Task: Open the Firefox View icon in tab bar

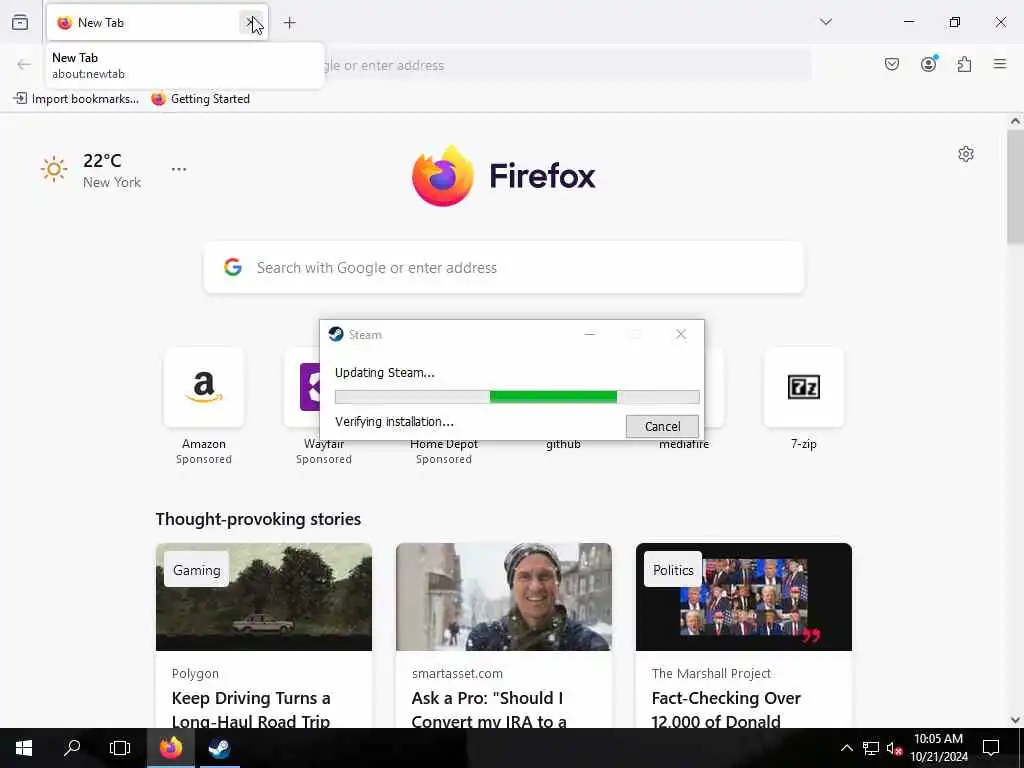Action: [x=20, y=22]
